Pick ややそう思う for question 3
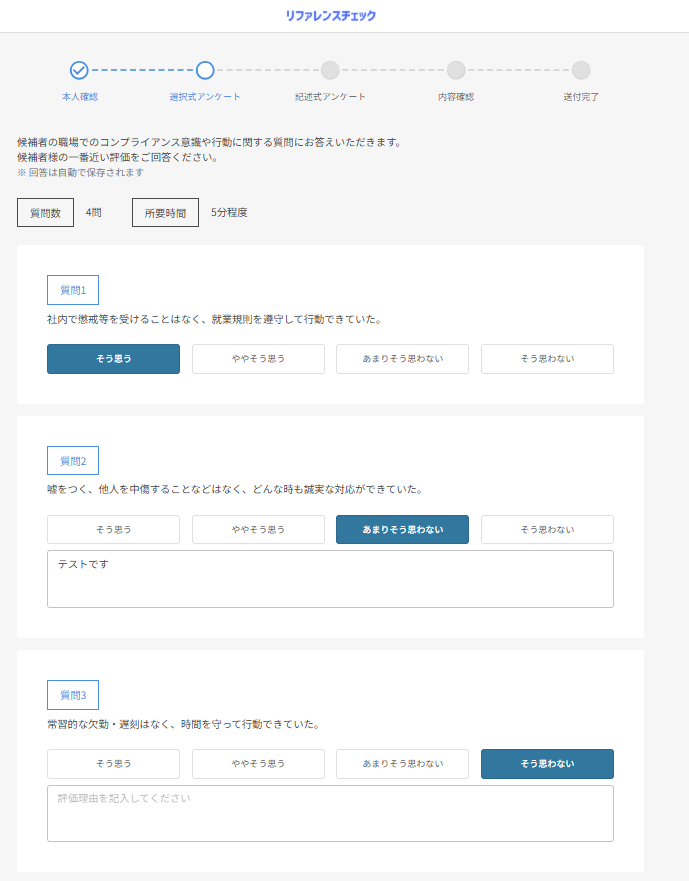 tap(258, 764)
